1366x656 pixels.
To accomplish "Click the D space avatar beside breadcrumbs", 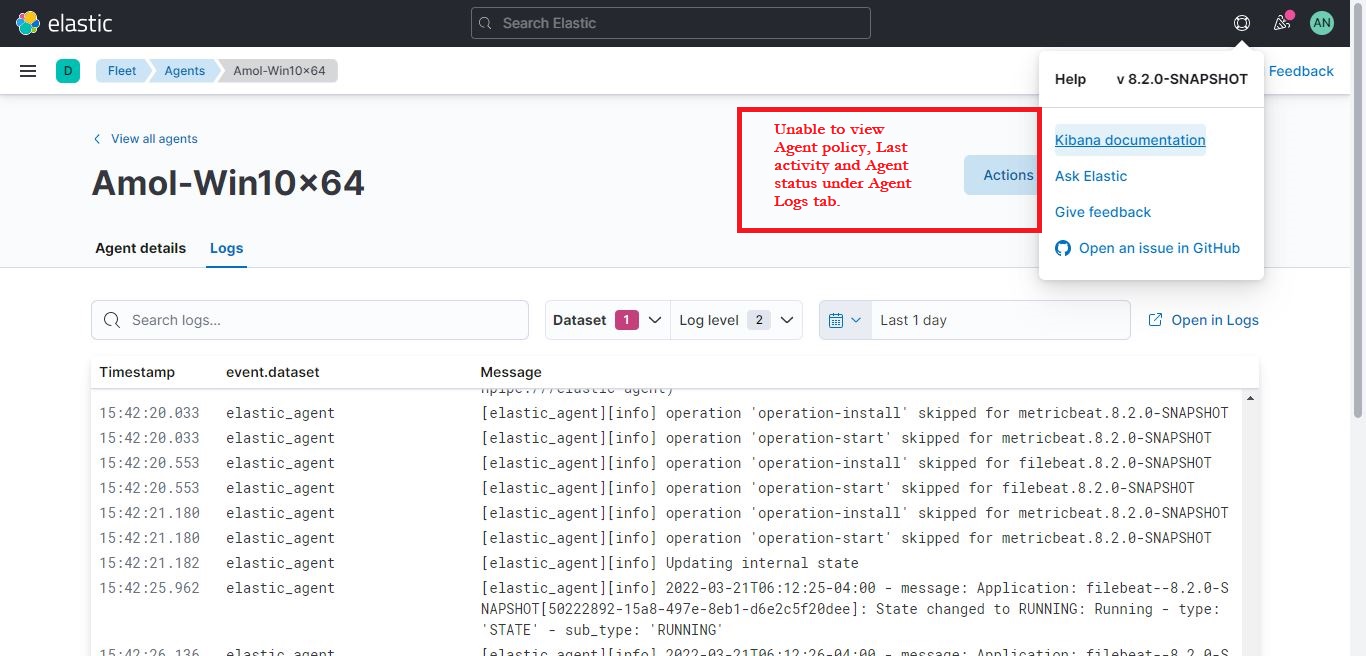I will pos(68,70).
